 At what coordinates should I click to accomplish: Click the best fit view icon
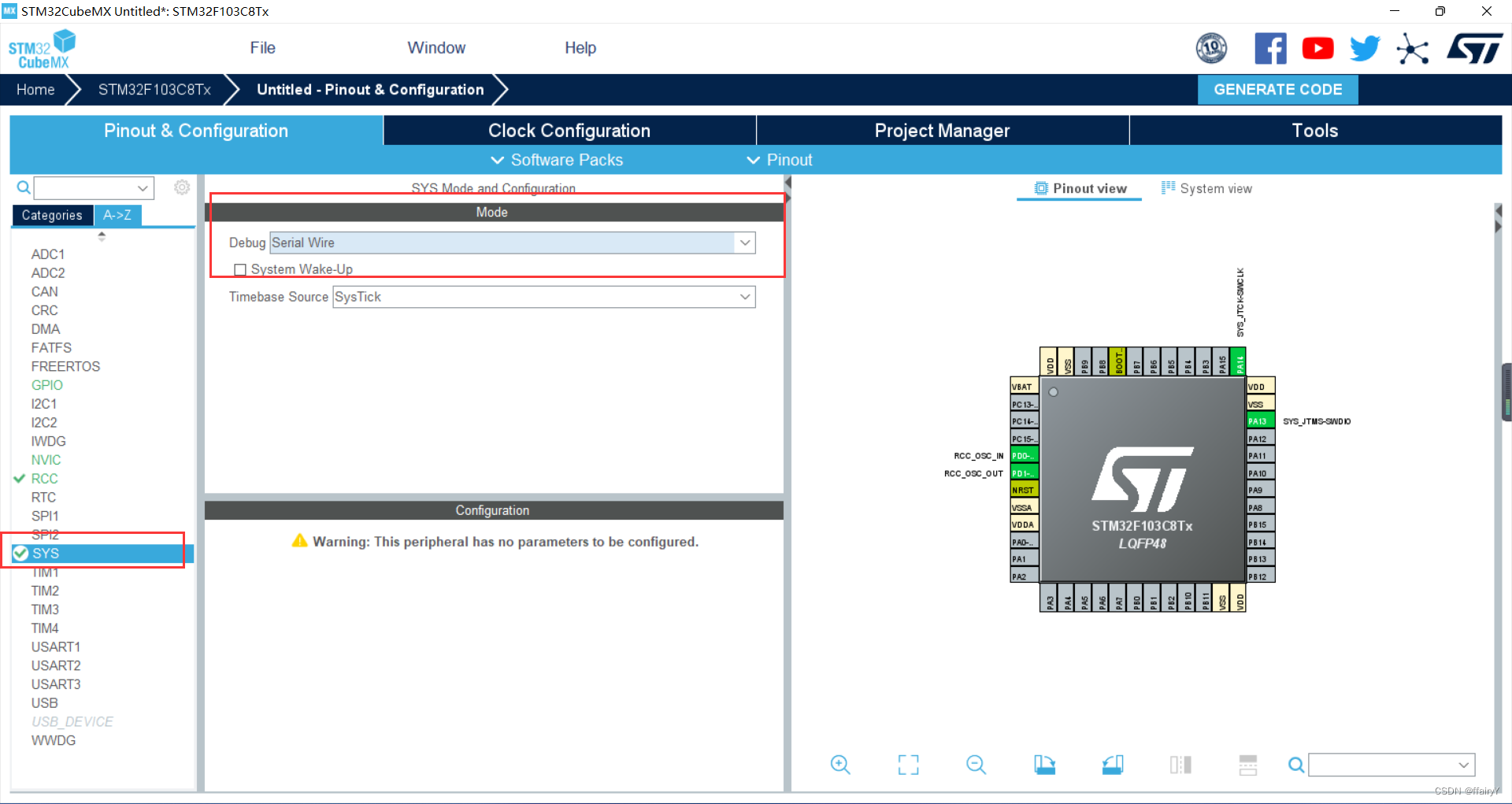coord(908,764)
